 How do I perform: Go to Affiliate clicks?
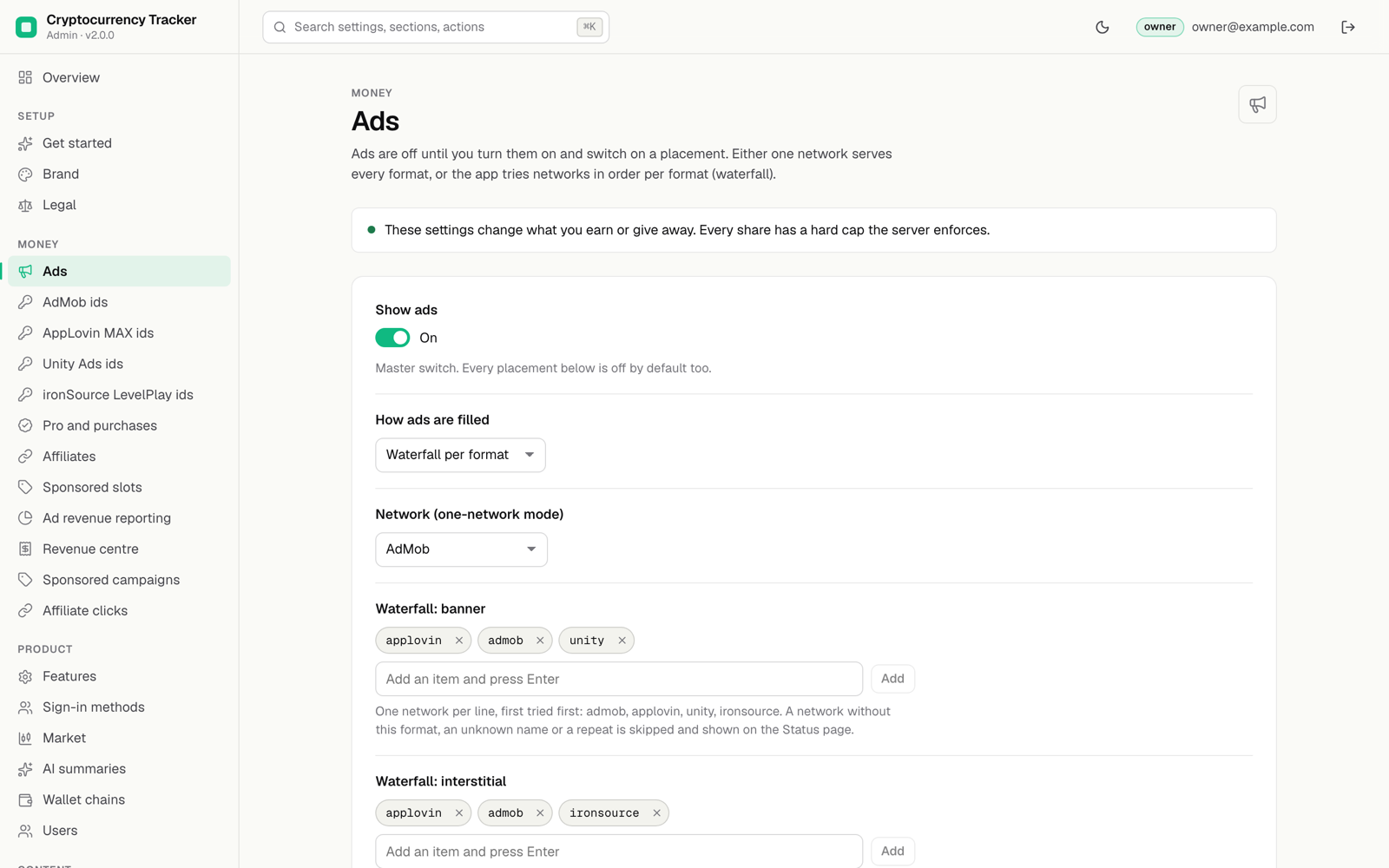119,611
